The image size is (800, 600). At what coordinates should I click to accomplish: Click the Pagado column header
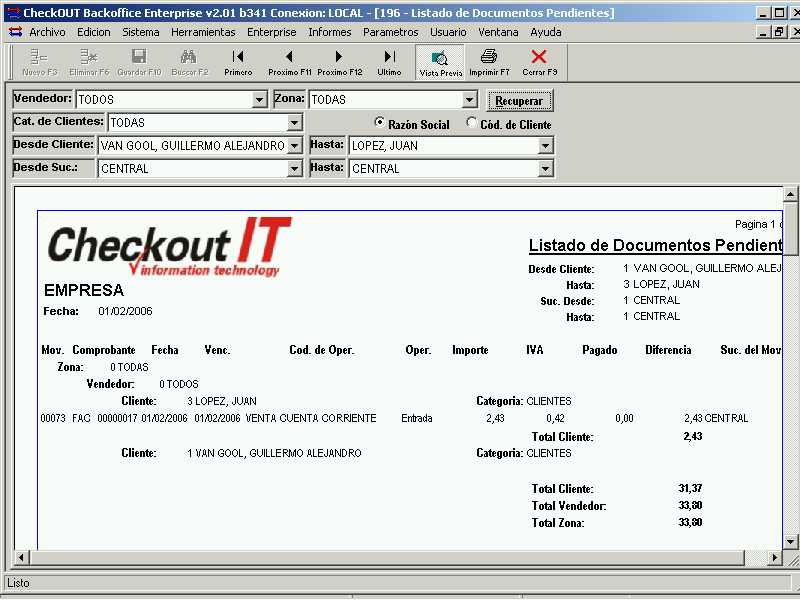(x=599, y=350)
